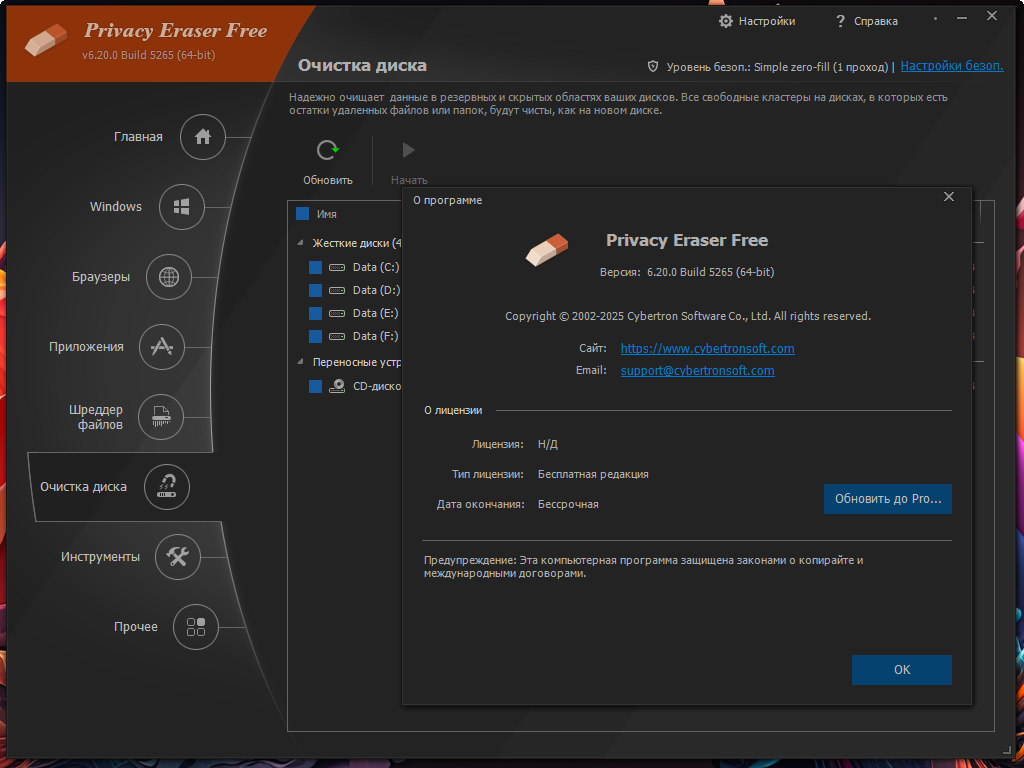Select the Windows section icon
This screenshot has height=768, width=1024.
point(182,207)
